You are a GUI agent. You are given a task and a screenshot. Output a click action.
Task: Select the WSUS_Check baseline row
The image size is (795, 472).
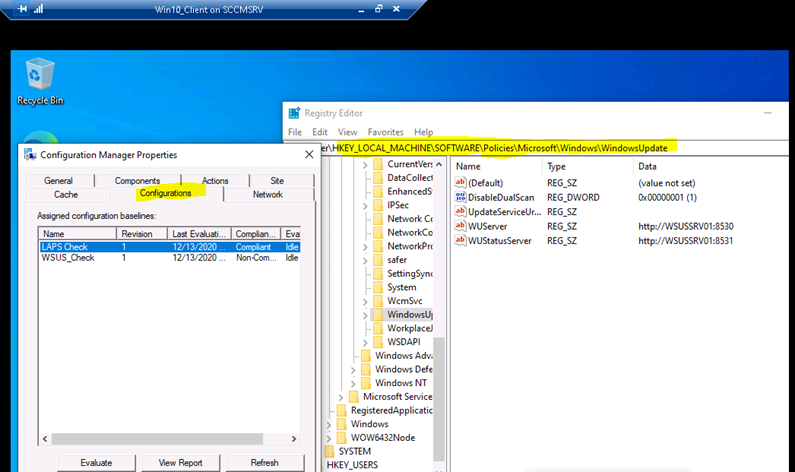pos(170,258)
